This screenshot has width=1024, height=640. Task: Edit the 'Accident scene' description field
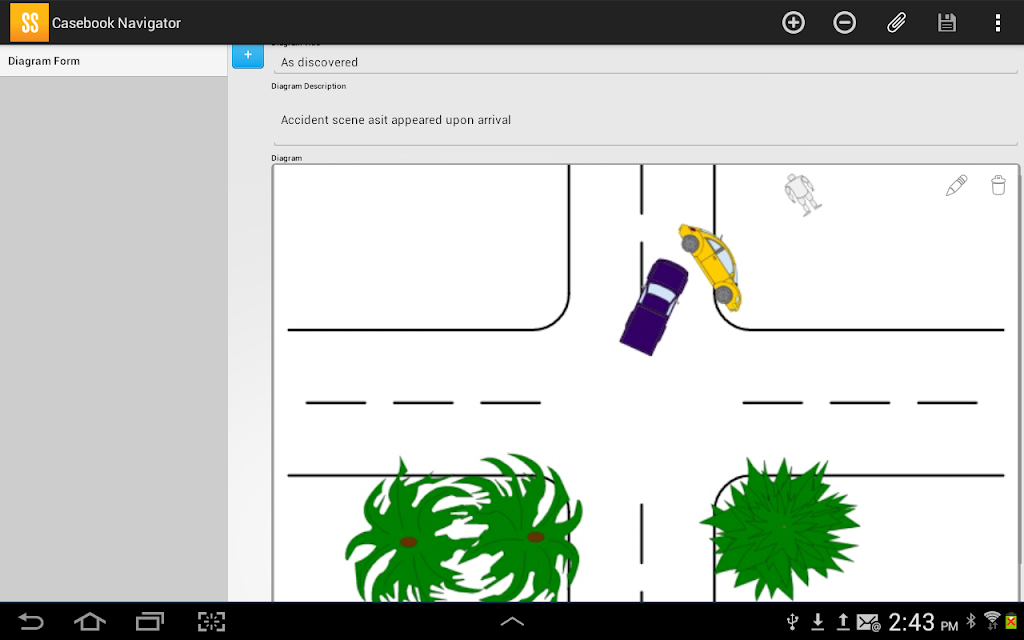[645, 120]
